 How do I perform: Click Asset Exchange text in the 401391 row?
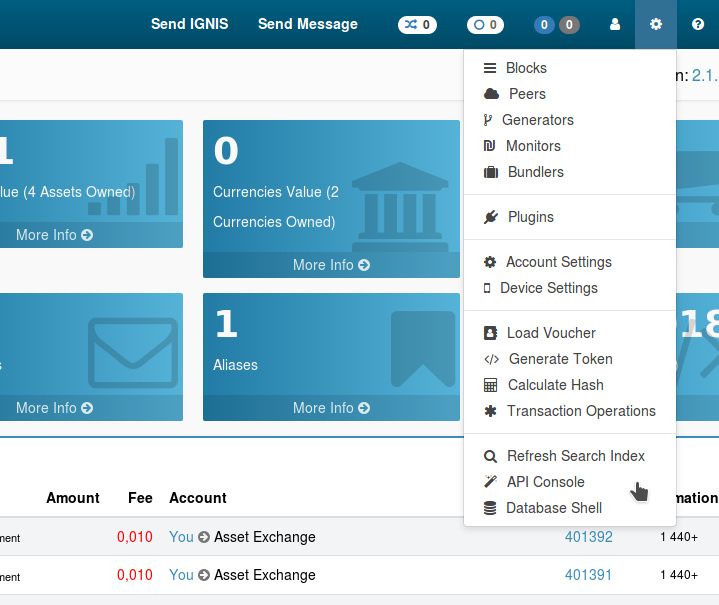(x=265, y=575)
